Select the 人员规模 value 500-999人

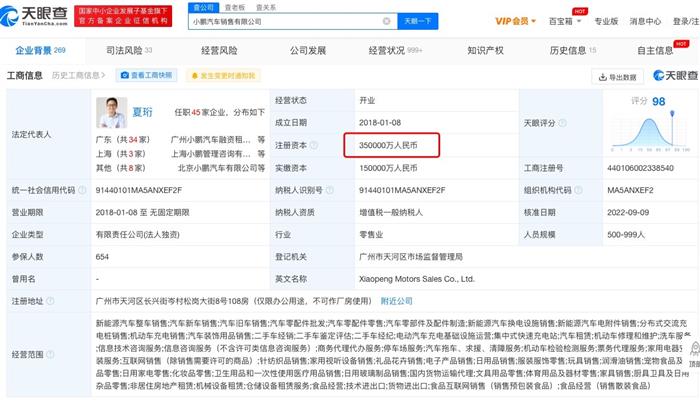626,234
